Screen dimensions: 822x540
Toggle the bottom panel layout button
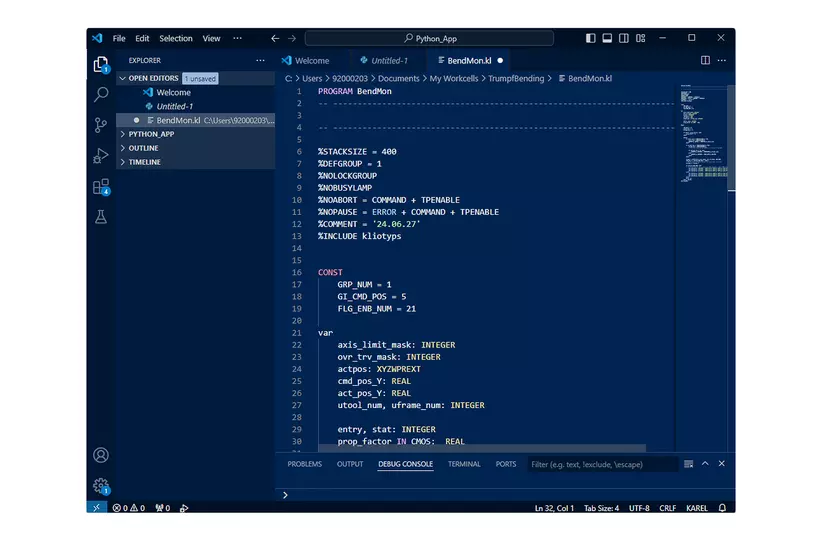(607, 38)
